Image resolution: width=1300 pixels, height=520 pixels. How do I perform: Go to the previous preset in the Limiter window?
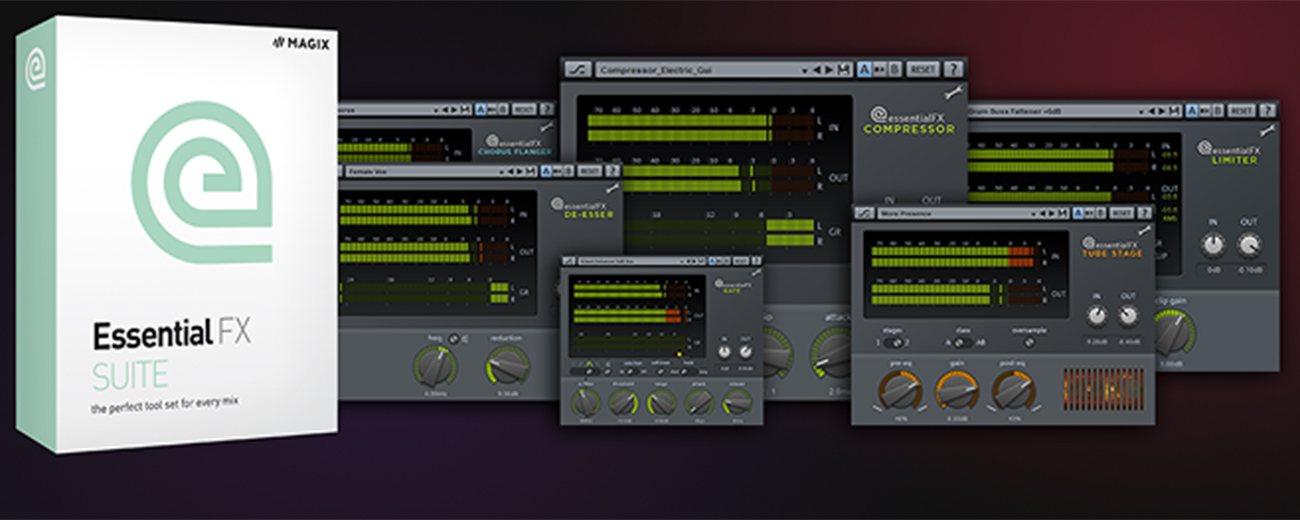(x=1152, y=111)
